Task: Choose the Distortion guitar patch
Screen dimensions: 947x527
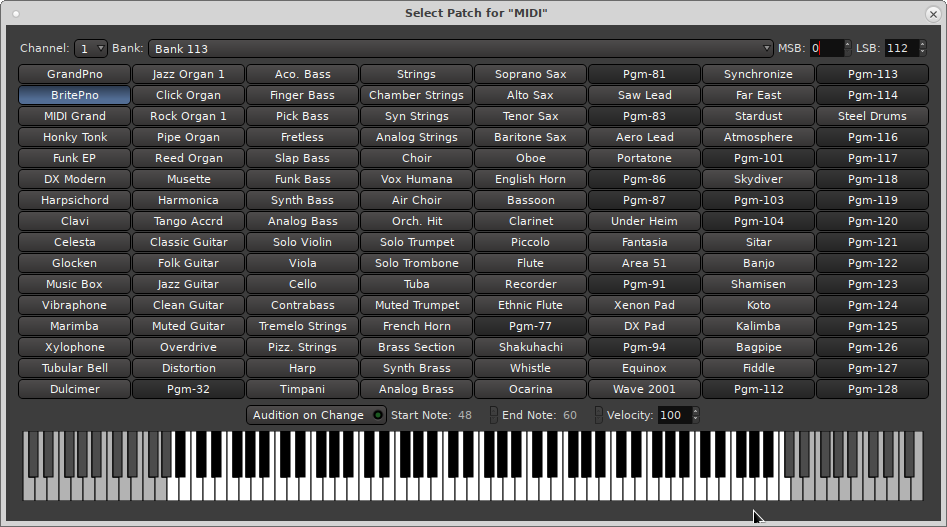Action: [x=188, y=368]
